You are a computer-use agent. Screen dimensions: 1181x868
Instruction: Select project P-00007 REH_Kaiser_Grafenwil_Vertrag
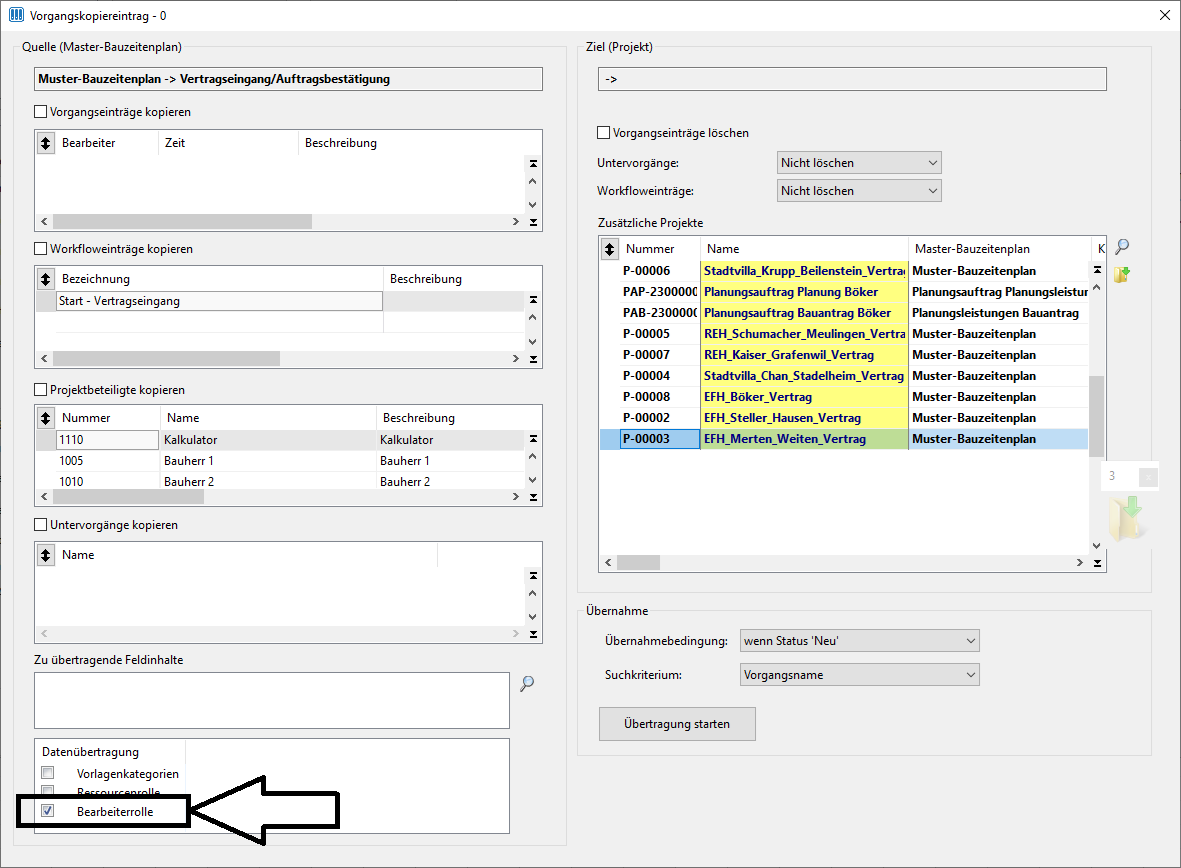[x=844, y=355]
